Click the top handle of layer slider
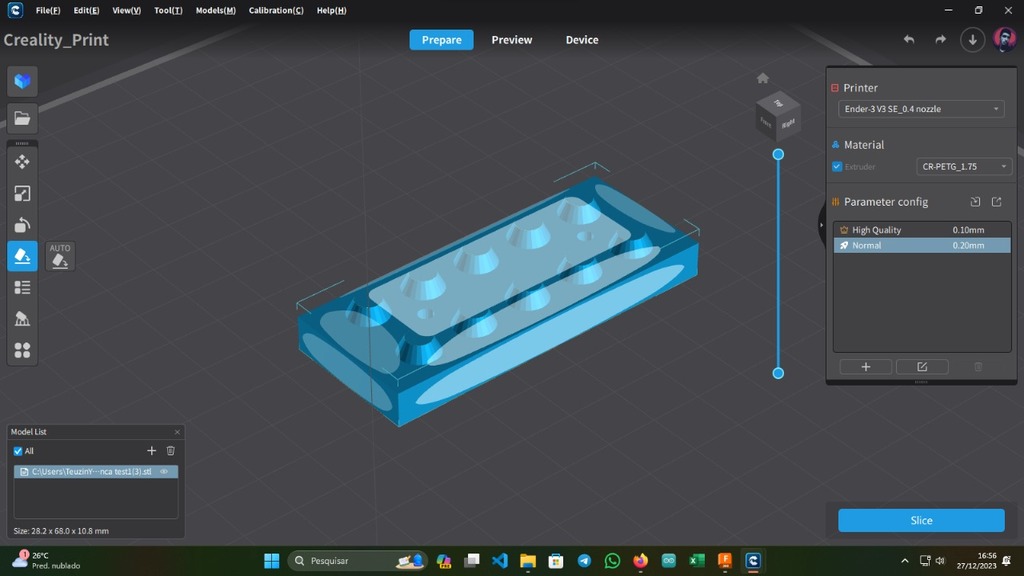This screenshot has height=576, width=1024. pos(778,154)
